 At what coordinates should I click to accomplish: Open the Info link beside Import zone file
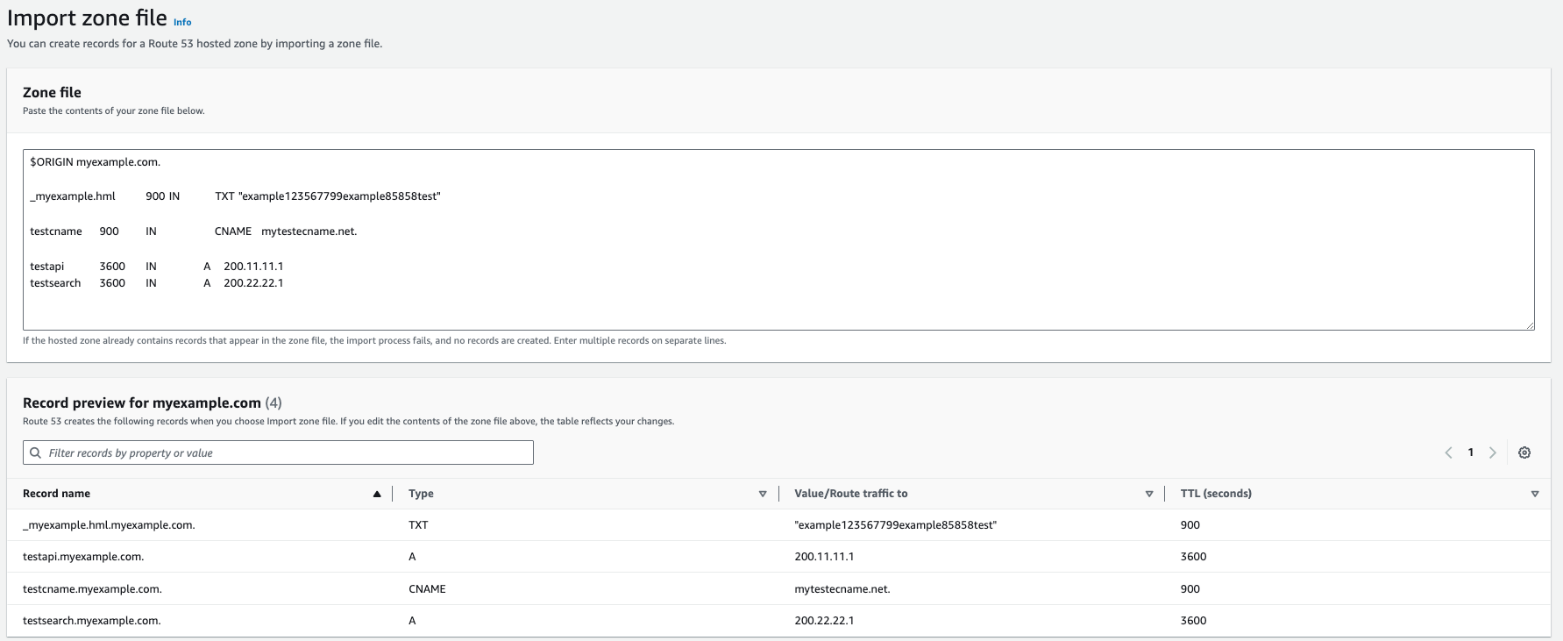point(182,22)
